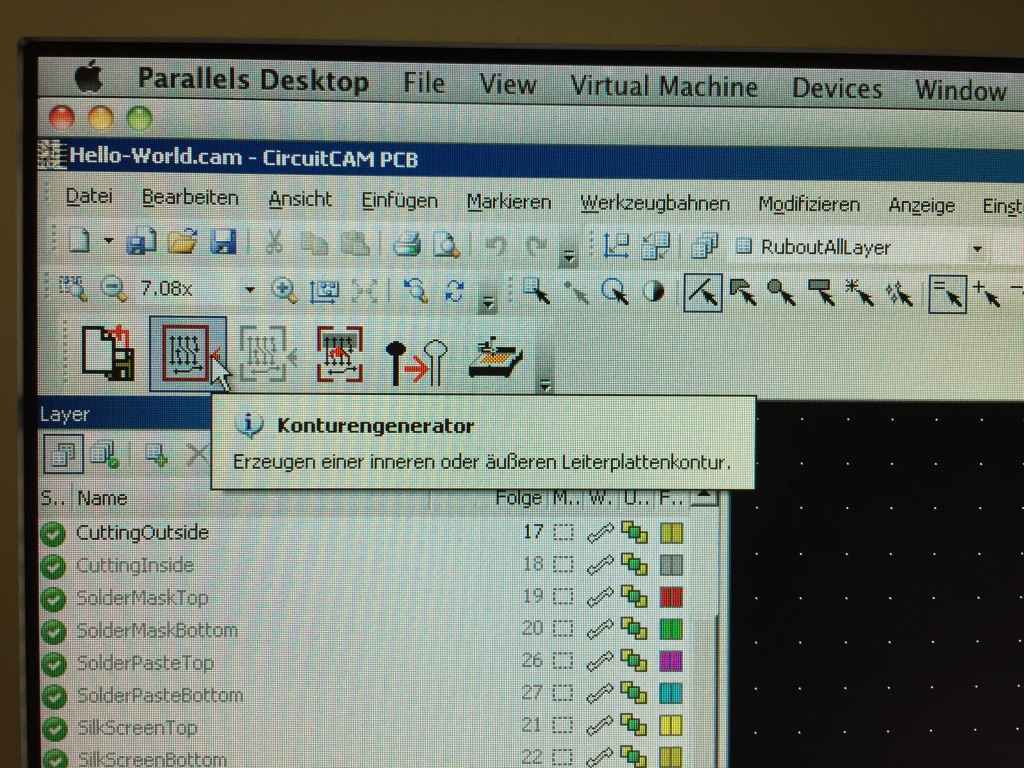Click the yellow color swatch for CuttingOutside
Viewport: 1024px width, 768px height.
click(671, 533)
